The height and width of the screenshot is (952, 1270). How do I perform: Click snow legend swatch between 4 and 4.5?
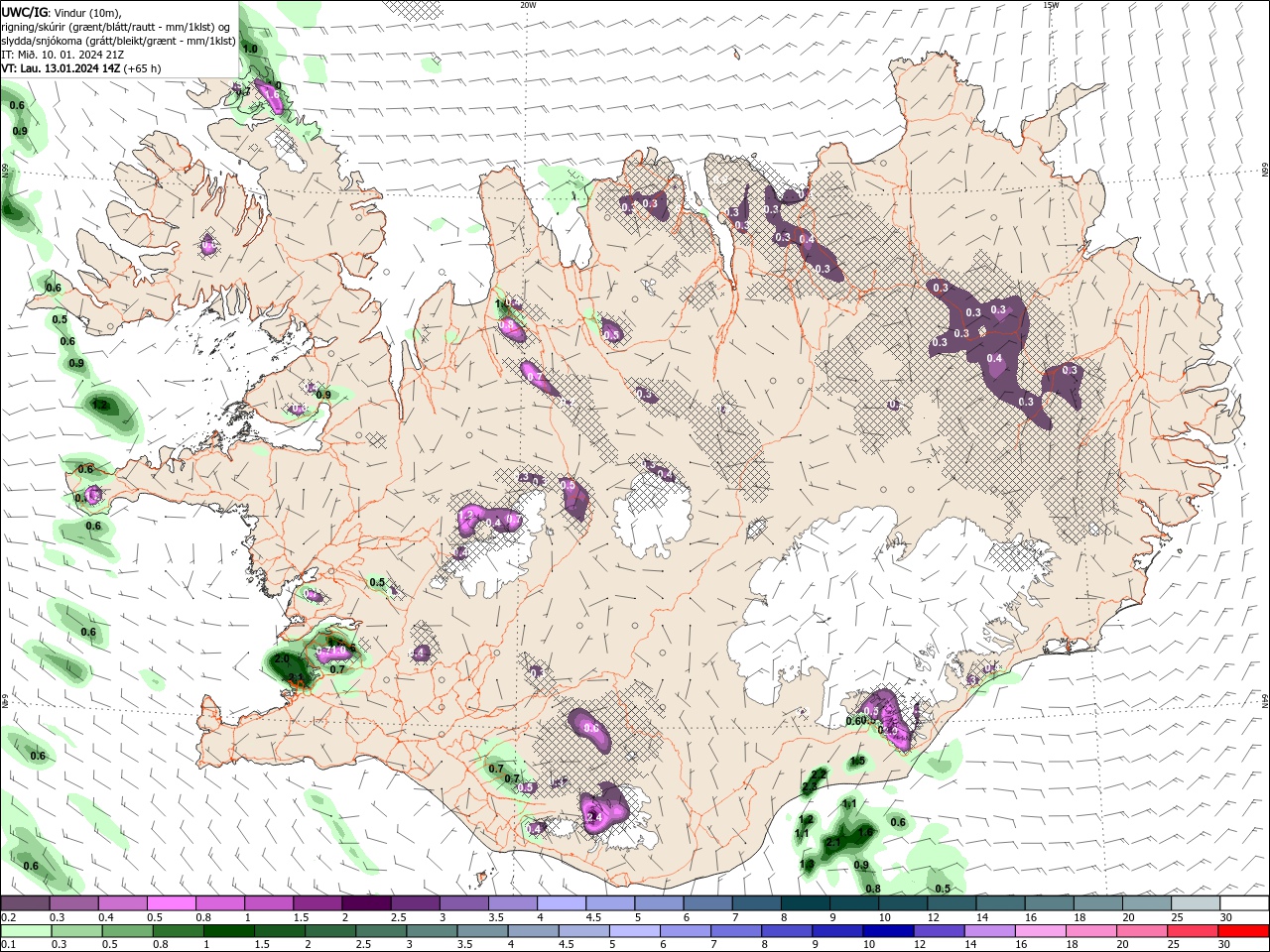click(x=562, y=902)
